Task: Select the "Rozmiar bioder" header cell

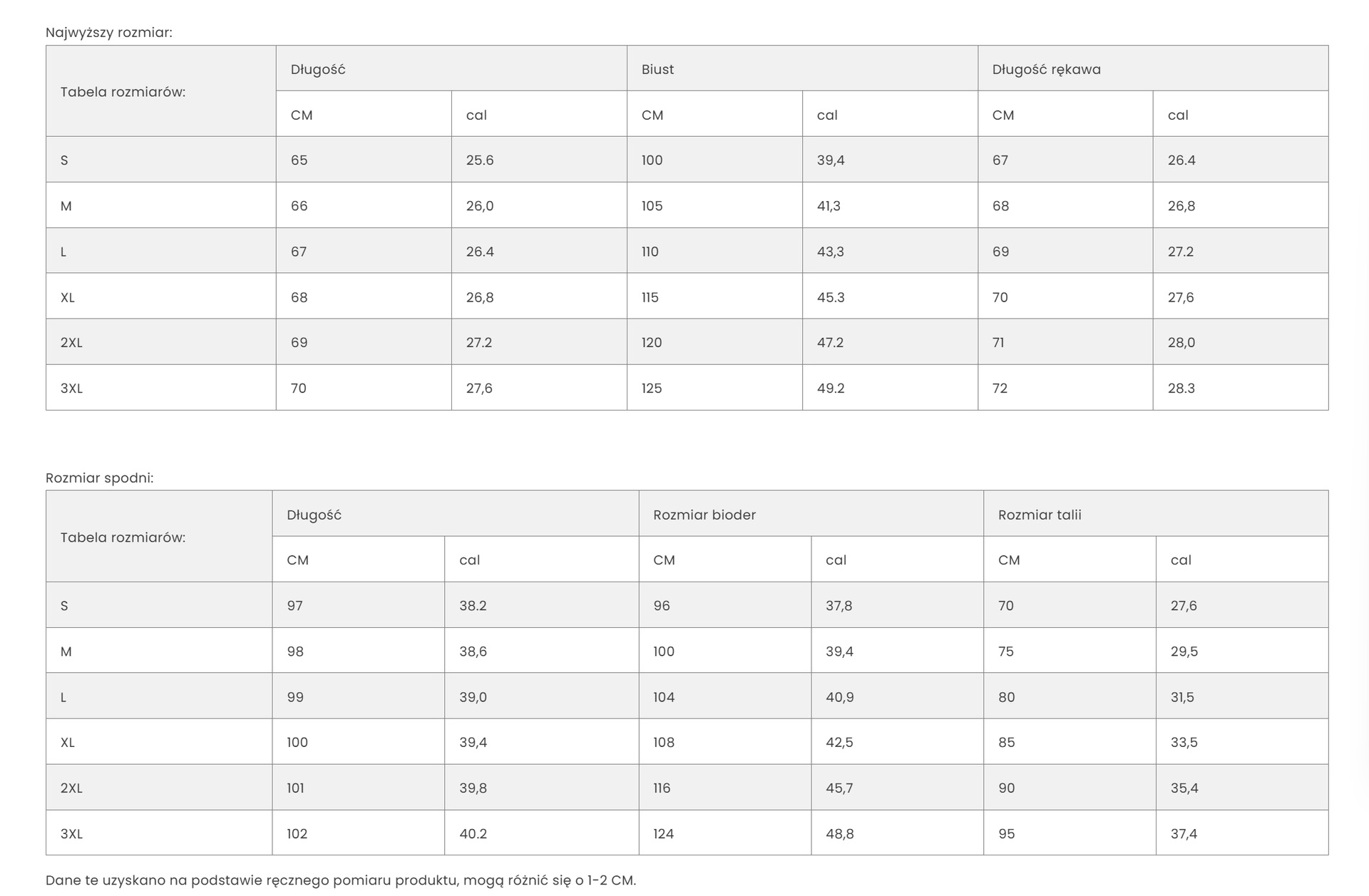Action: (704, 515)
